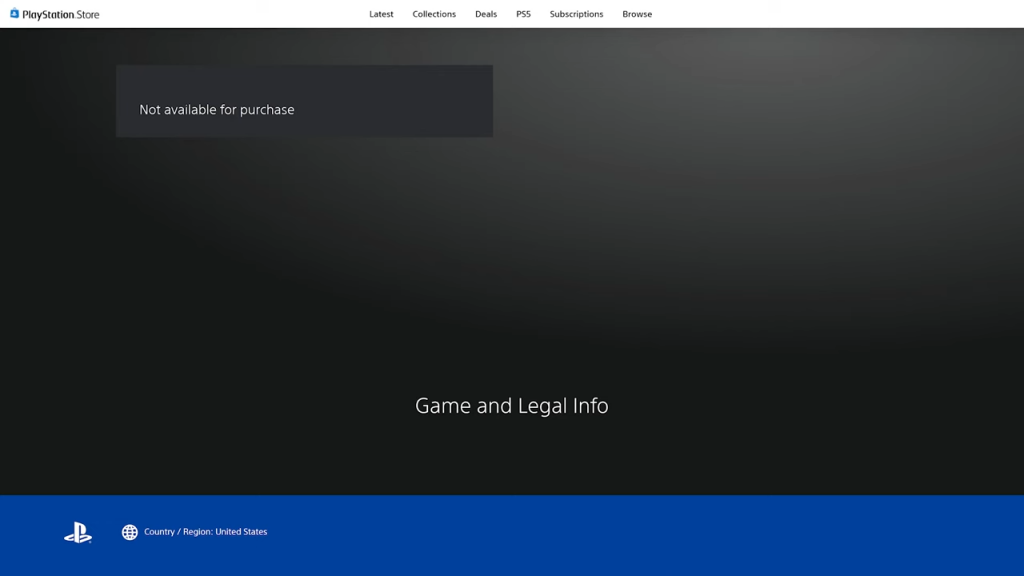Open the PS5 section

pyautogui.click(x=523, y=14)
